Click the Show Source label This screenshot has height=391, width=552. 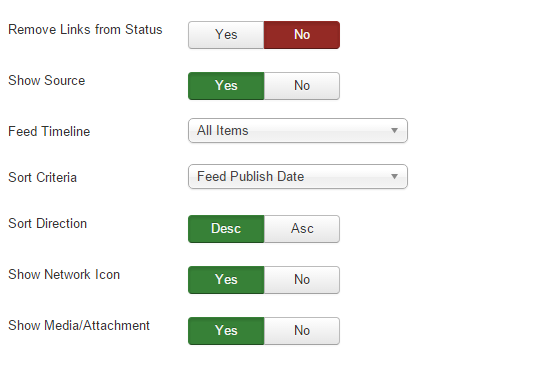click(x=46, y=81)
